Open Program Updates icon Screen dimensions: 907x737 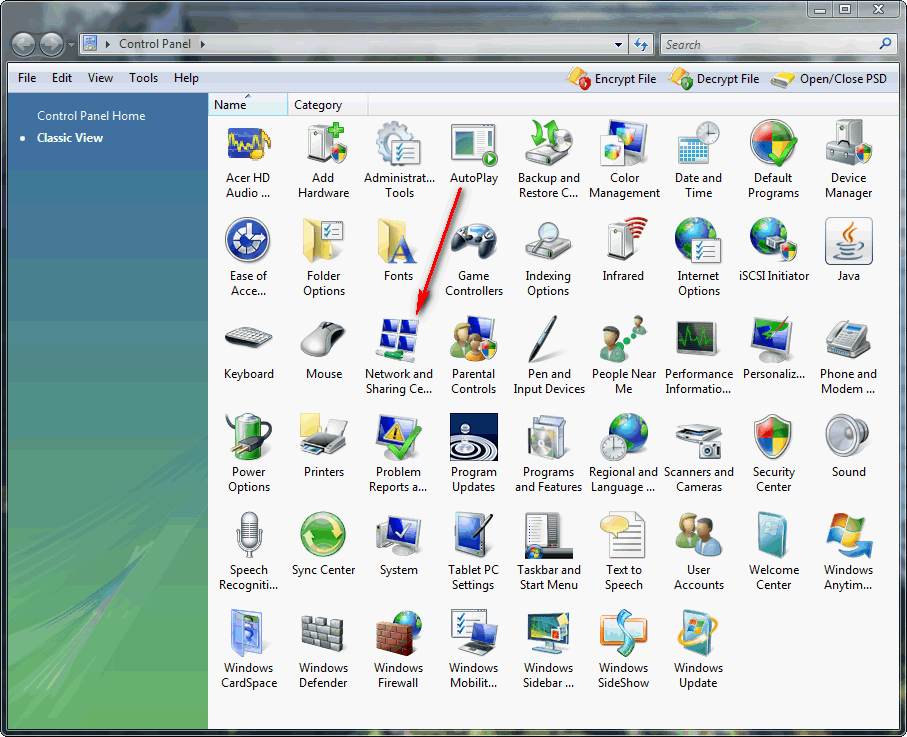[x=474, y=437]
